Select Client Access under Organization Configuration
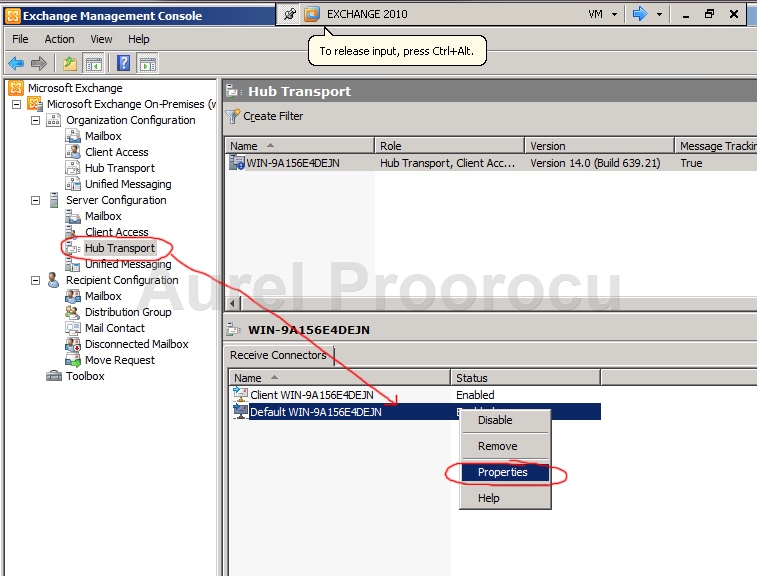 coord(116,152)
